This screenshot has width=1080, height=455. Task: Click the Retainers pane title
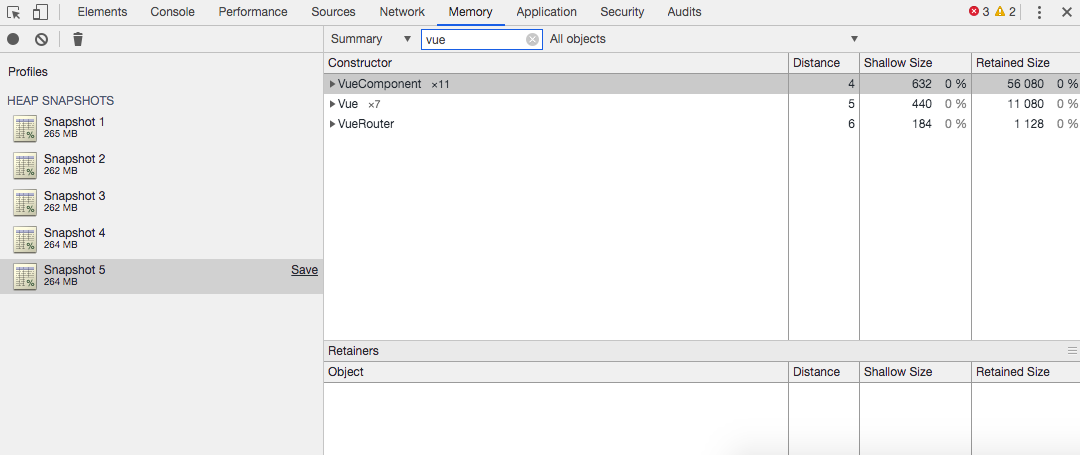click(x=353, y=350)
